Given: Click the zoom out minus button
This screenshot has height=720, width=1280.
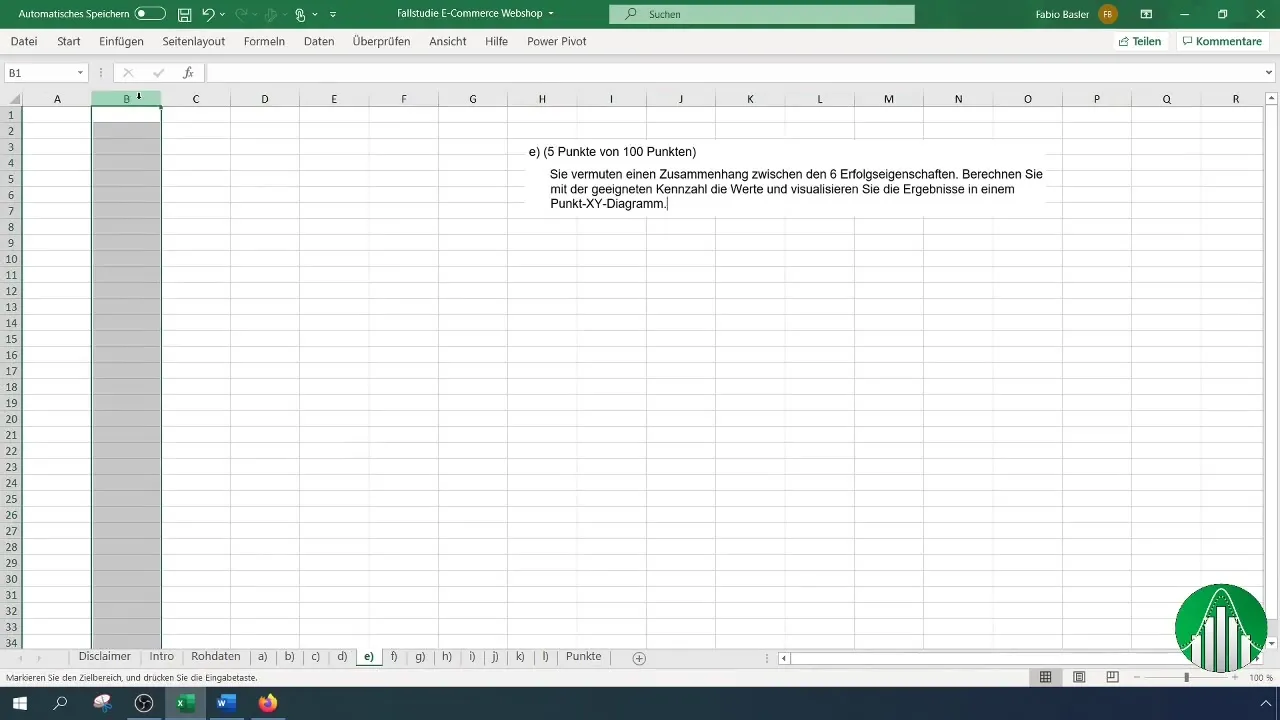Looking at the screenshot, I should (x=1137, y=678).
